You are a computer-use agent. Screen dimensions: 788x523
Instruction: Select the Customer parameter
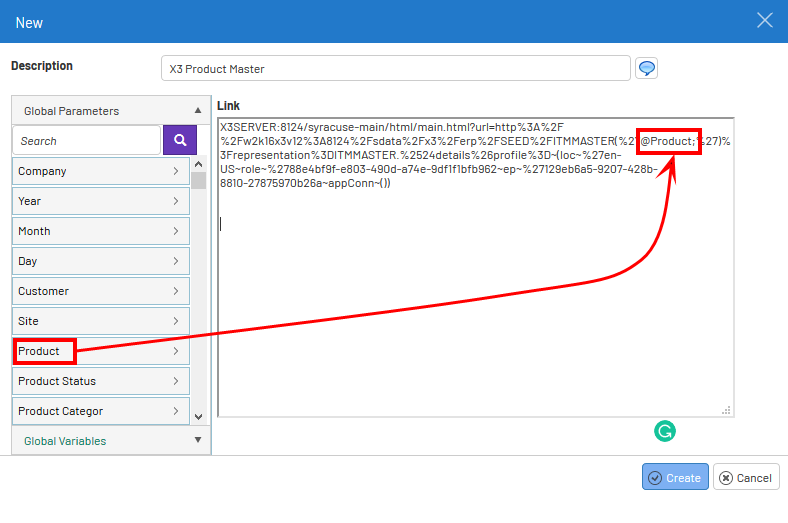(100, 291)
